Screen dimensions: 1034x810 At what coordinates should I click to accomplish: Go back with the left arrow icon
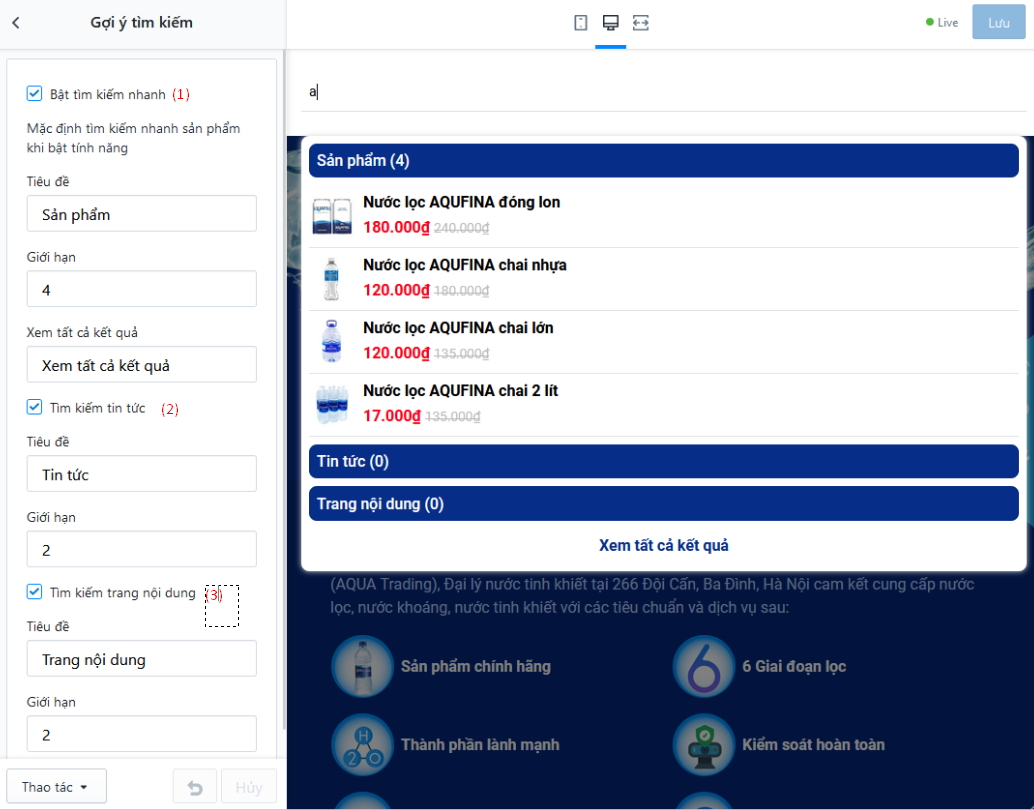[x=16, y=22]
